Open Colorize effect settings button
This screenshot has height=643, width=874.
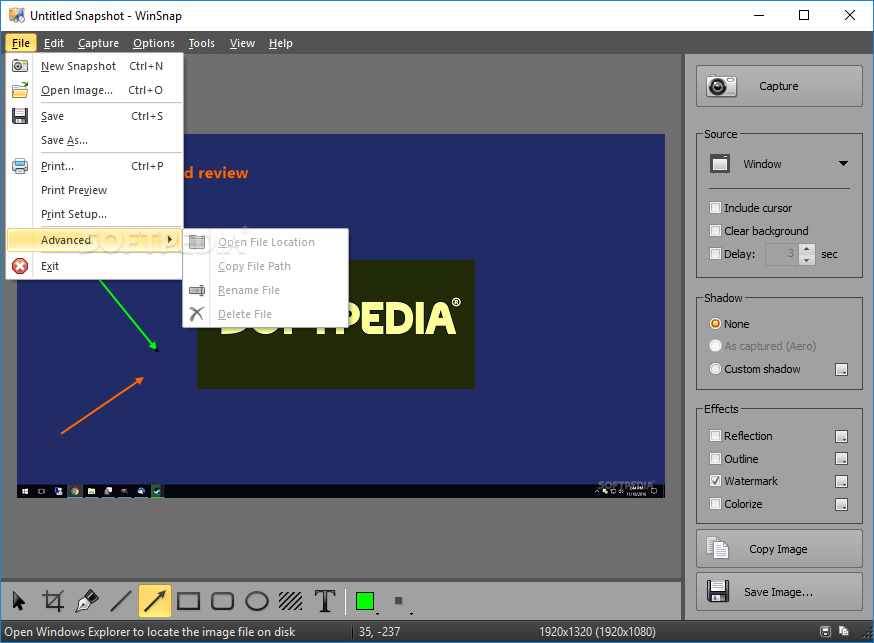[x=842, y=504]
